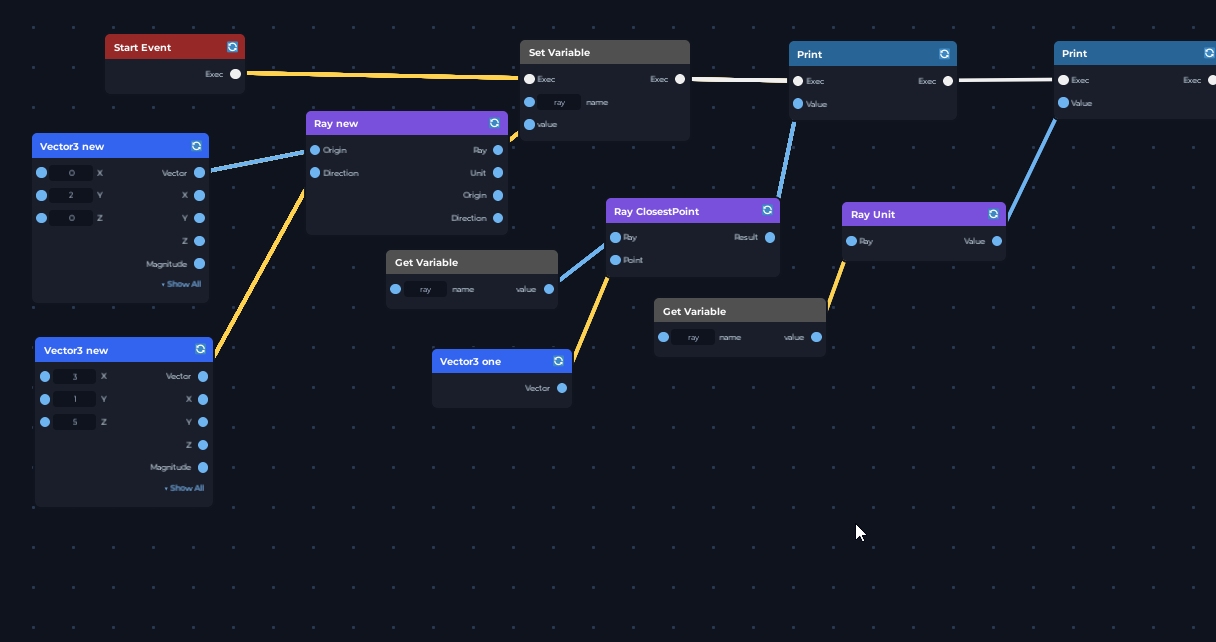Click Exec output pin on first Print node

point(948,81)
